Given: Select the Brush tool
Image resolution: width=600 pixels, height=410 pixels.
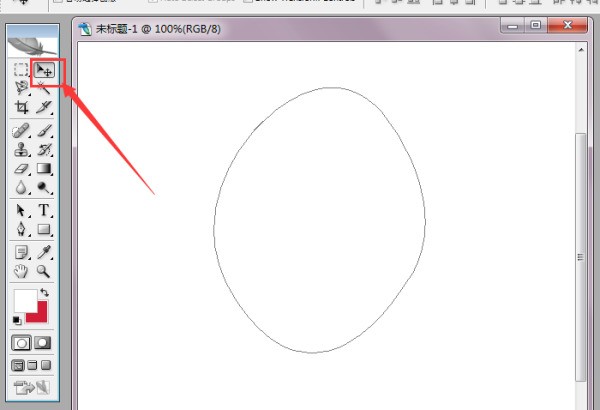Looking at the screenshot, I should 44,131.
